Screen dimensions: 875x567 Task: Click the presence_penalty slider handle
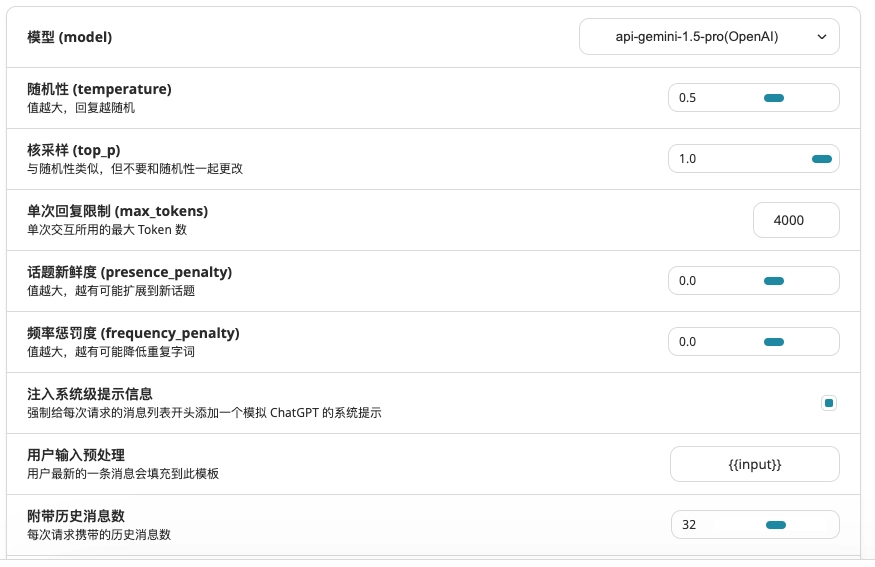tap(773, 281)
